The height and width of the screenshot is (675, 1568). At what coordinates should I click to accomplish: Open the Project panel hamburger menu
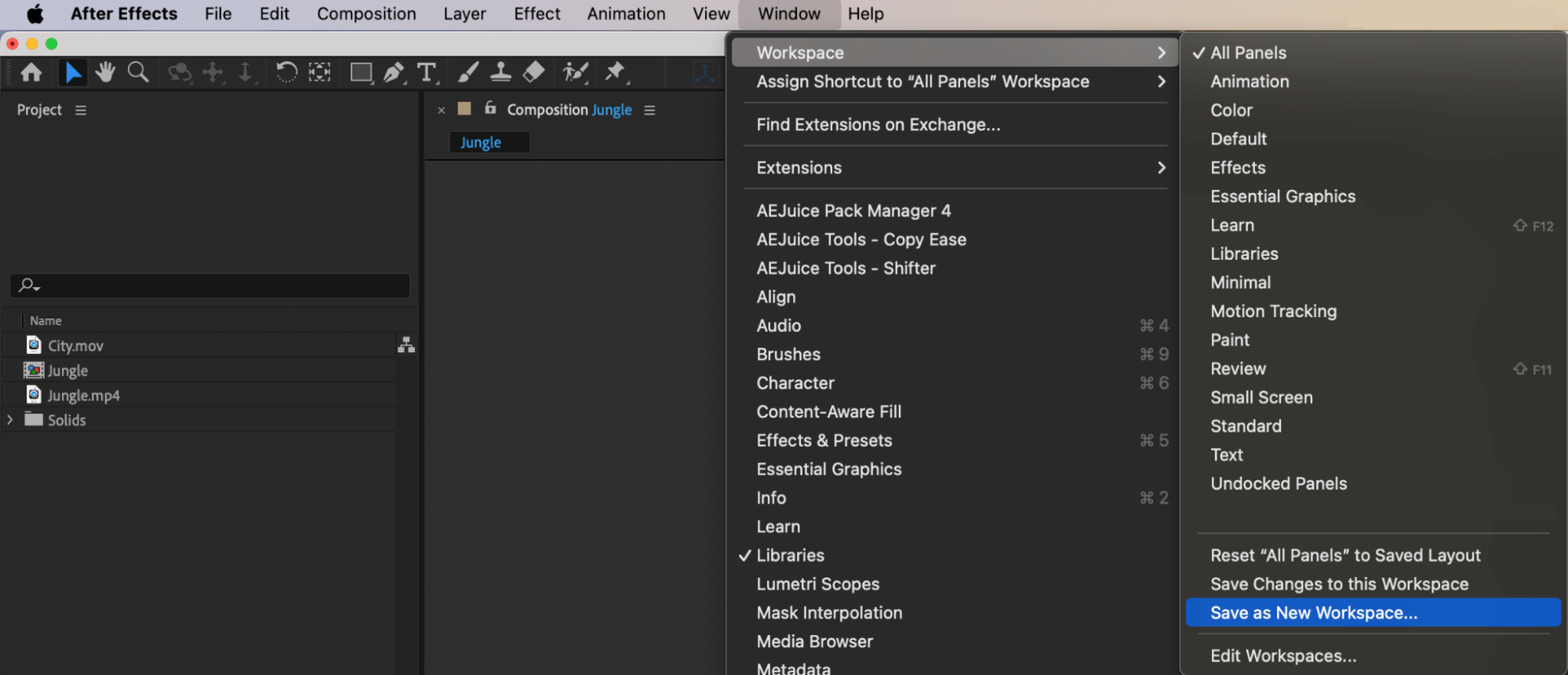coord(81,111)
